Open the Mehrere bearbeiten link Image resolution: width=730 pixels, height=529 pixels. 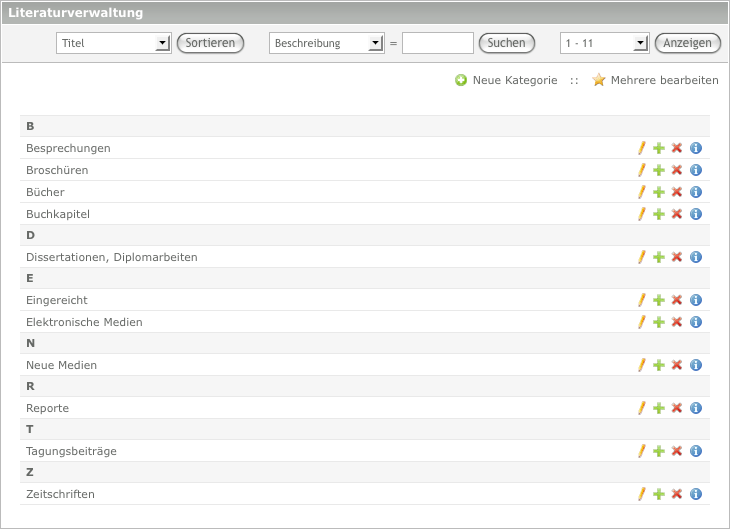664,80
